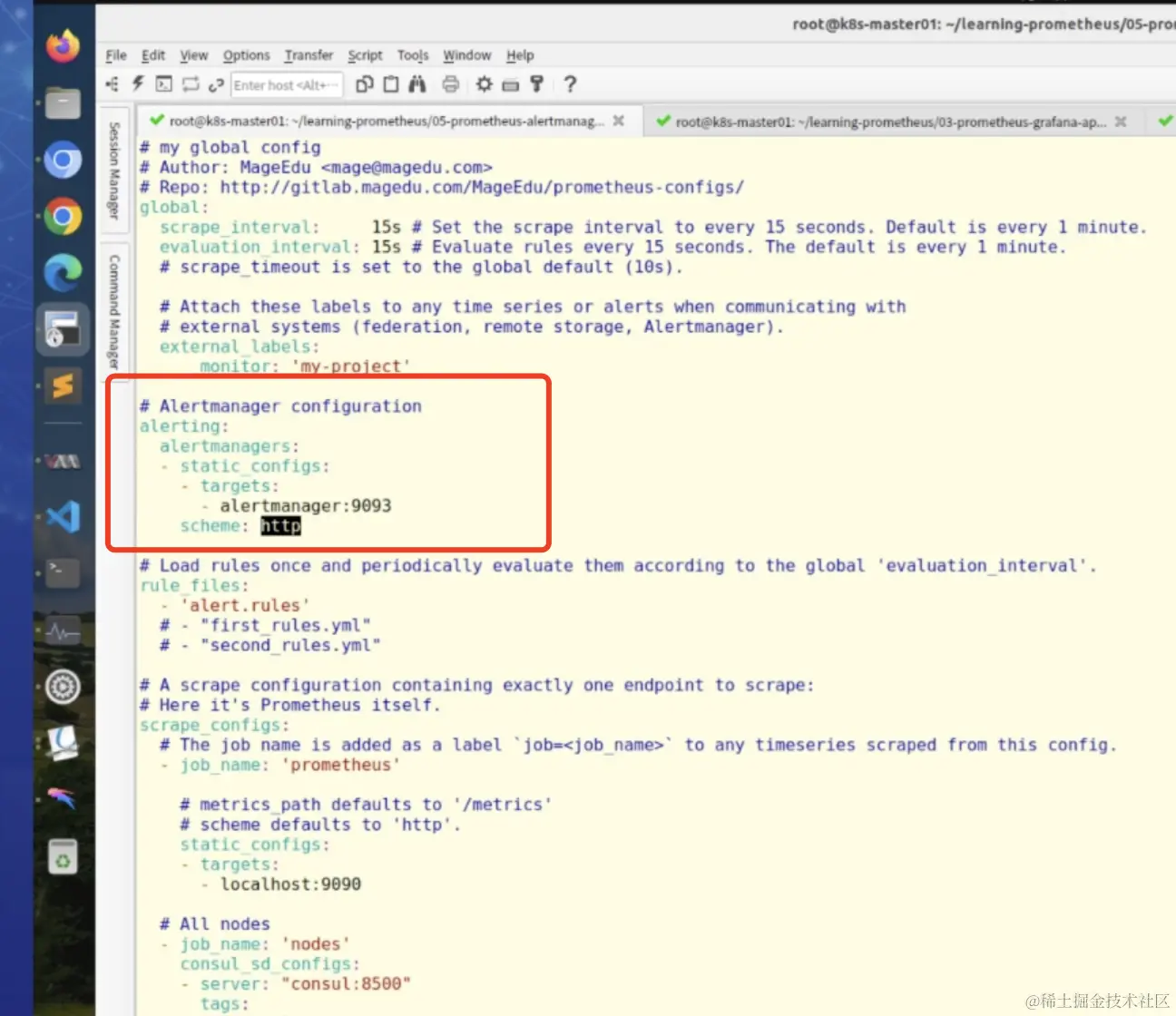Open the Window menu
The width and height of the screenshot is (1176, 1016).
pos(466,55)
